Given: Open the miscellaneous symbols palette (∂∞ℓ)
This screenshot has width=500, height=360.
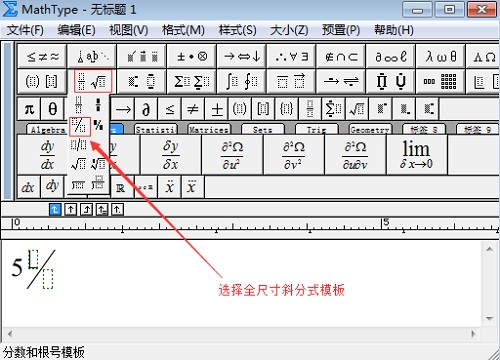Looking at the screenshot, I should click(x=391, y=56).
